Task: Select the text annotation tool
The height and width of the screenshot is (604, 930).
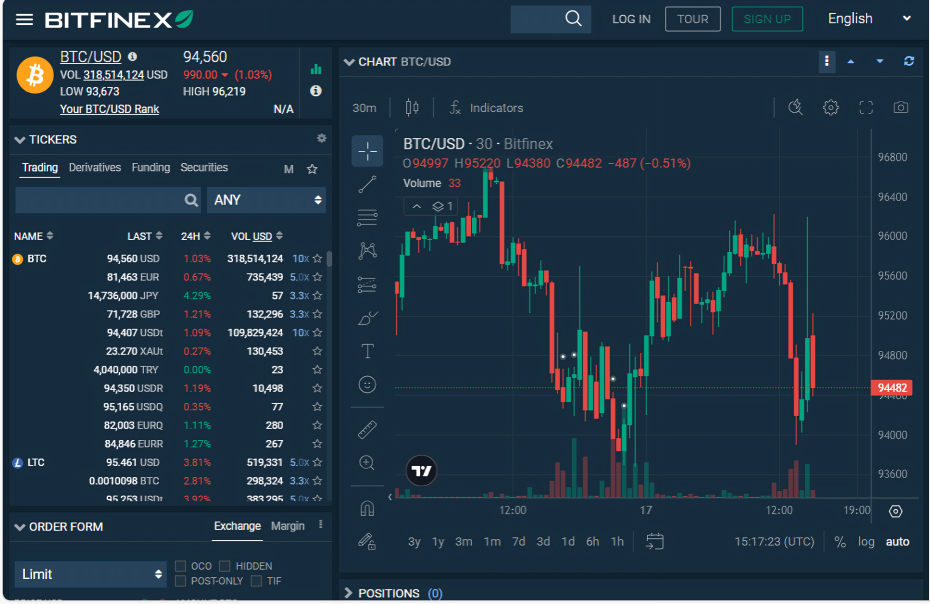Action: tap(367, 351)
